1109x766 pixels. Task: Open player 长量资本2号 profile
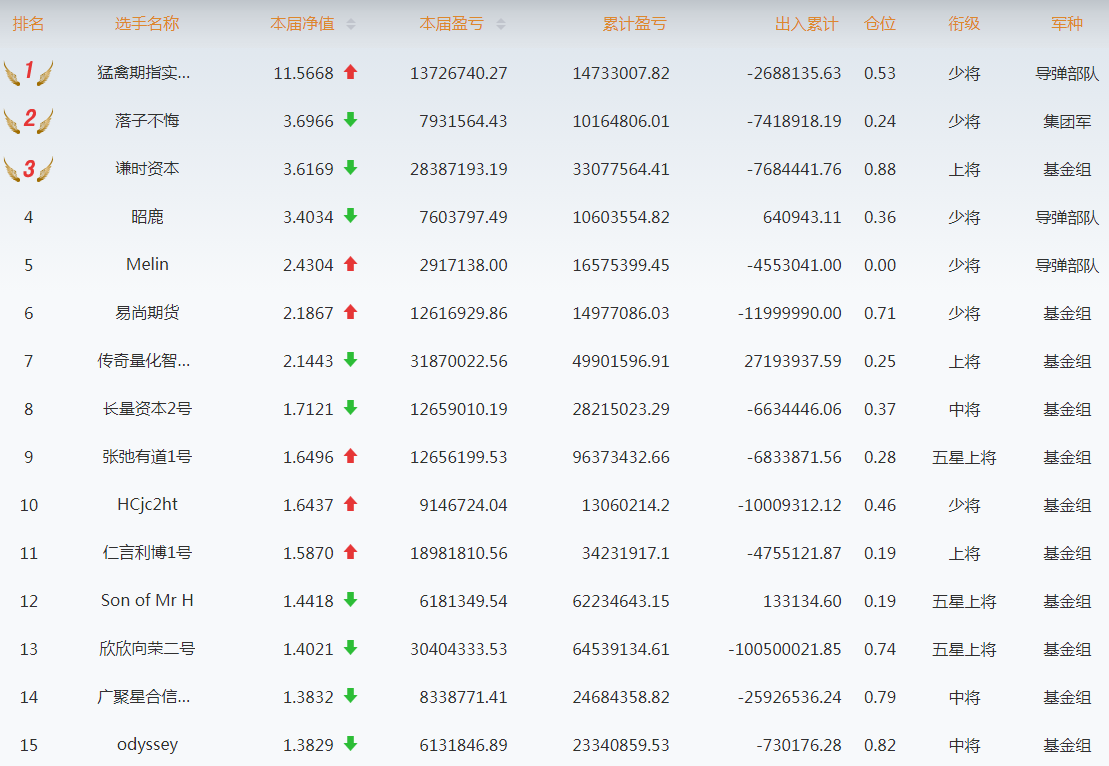147,409
